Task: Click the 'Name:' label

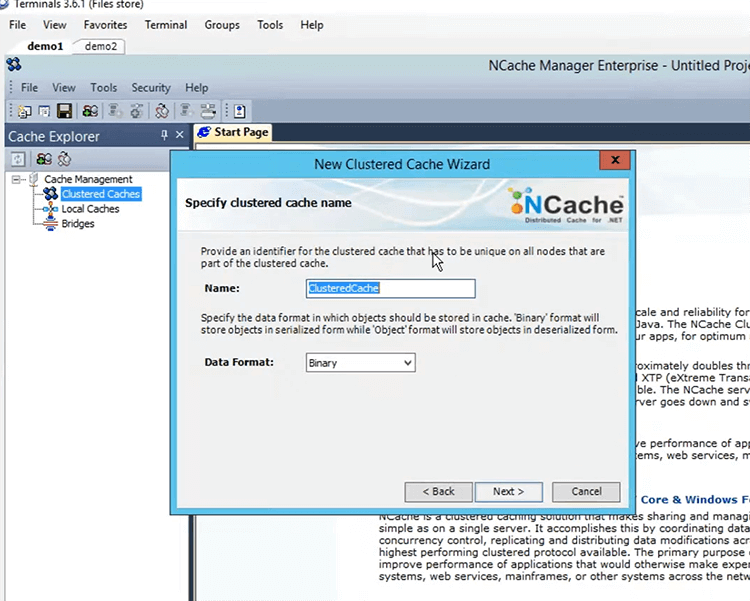Action: (x=222, y=289)
